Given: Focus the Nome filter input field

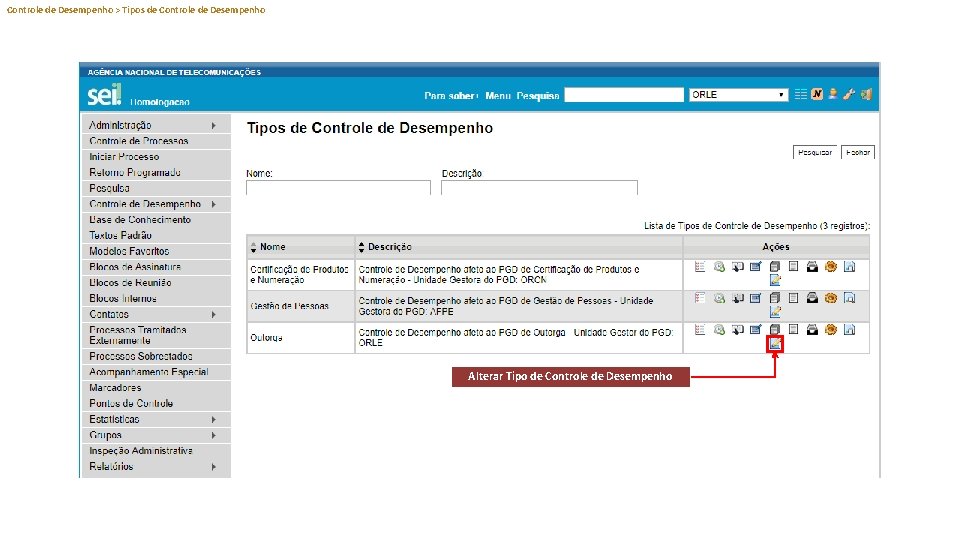Looking at the screenshot, I should point(339,187).
